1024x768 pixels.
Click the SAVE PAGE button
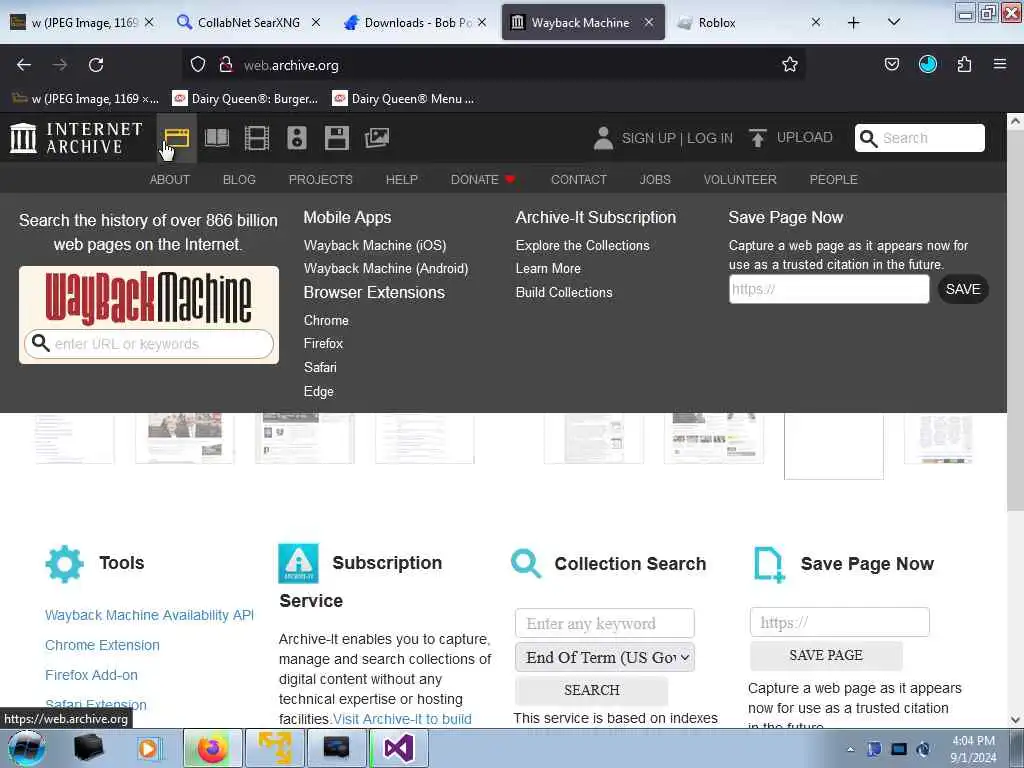pos(826,656)
